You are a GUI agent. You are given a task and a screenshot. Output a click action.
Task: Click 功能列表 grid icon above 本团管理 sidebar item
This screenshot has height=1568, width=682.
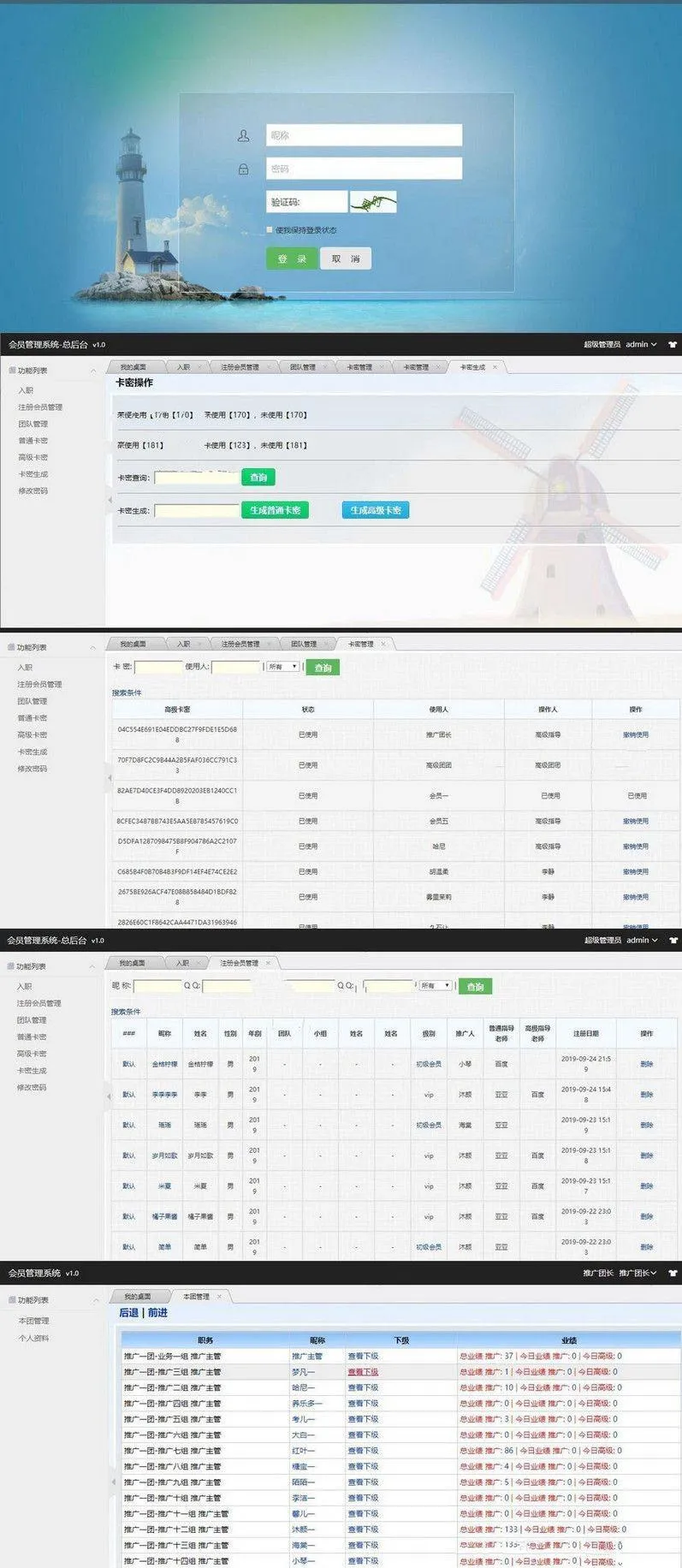click(11, 1300)
